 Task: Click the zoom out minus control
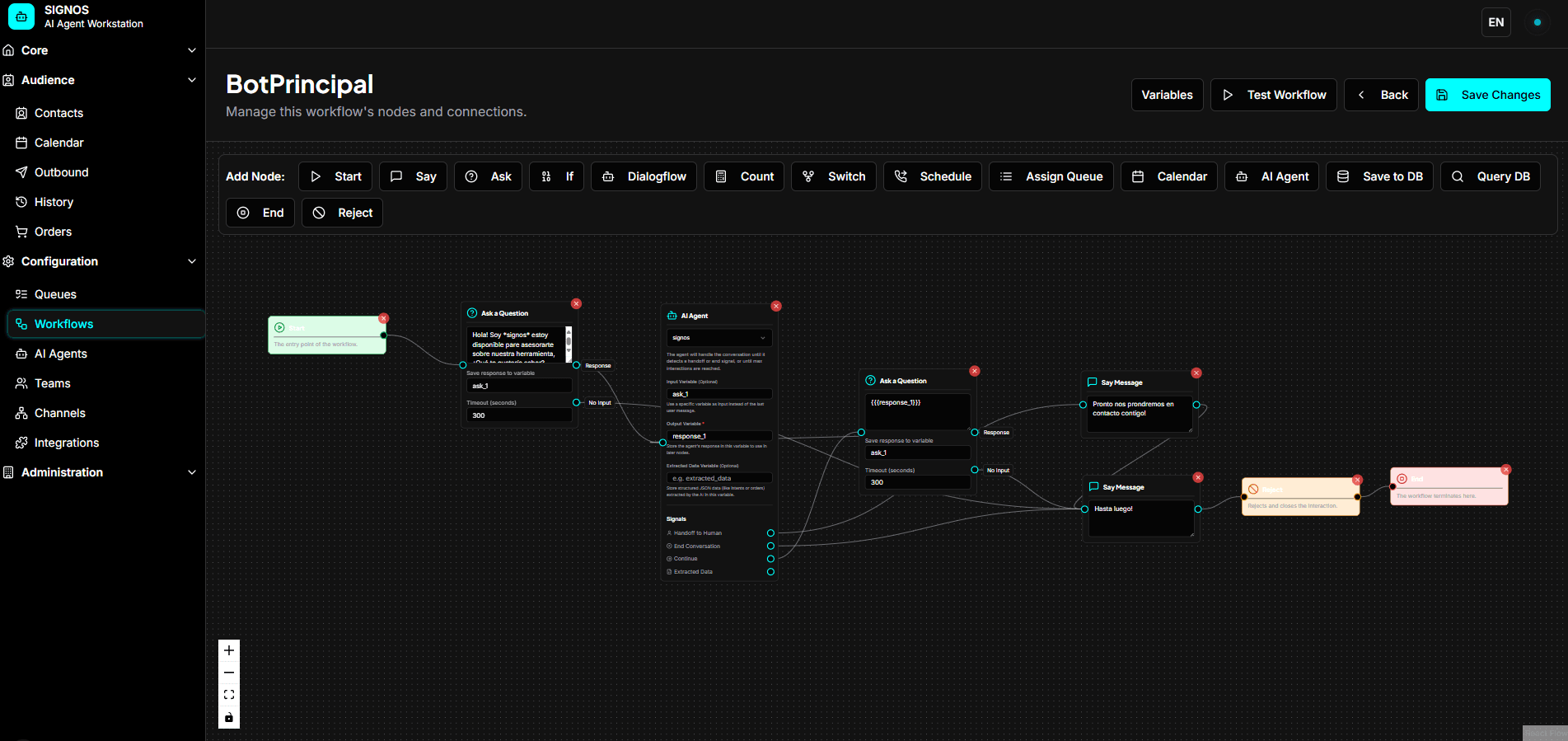click(229, 673)
